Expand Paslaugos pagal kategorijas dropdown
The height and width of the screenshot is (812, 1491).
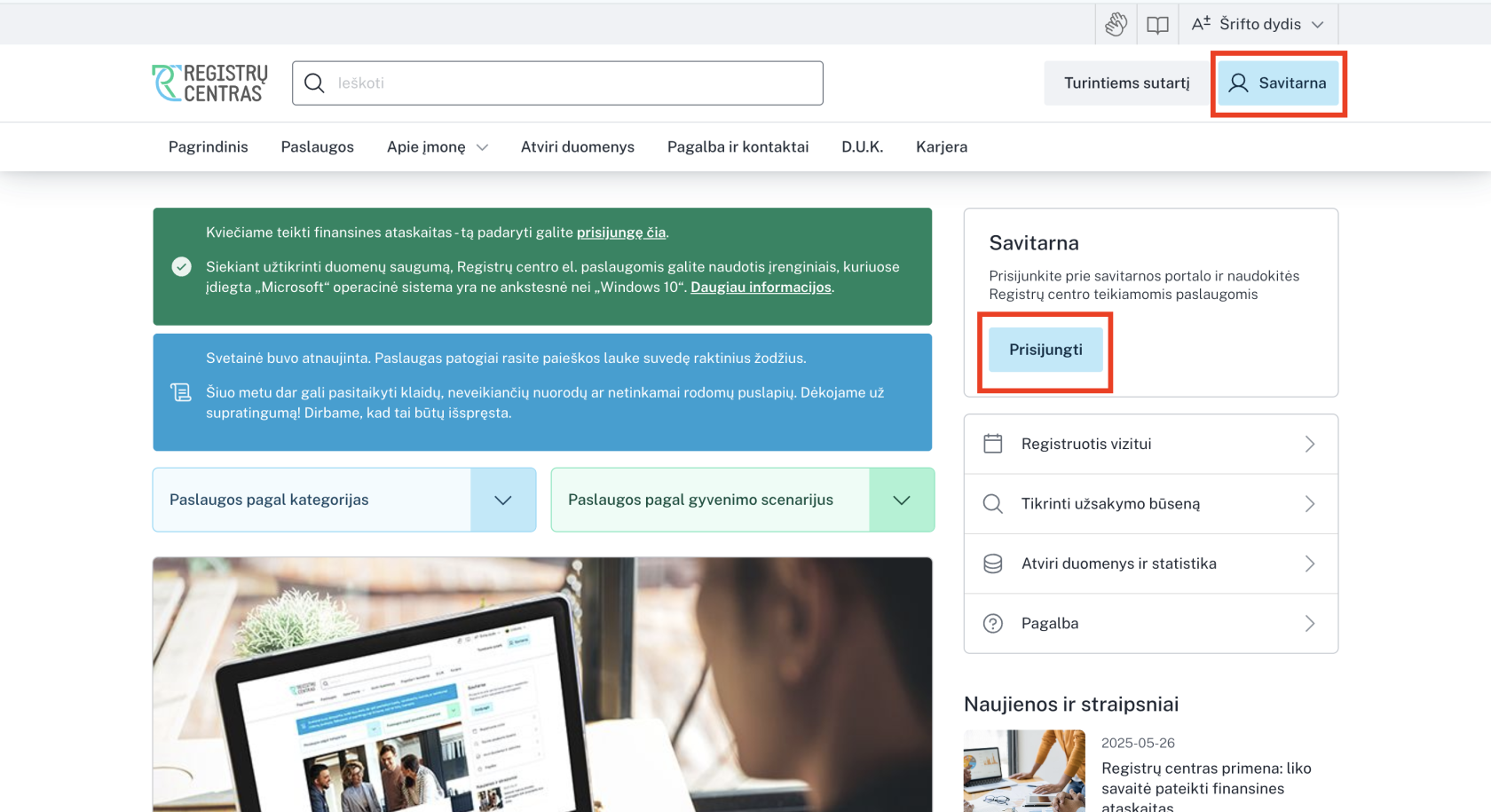tap(344, 500)
